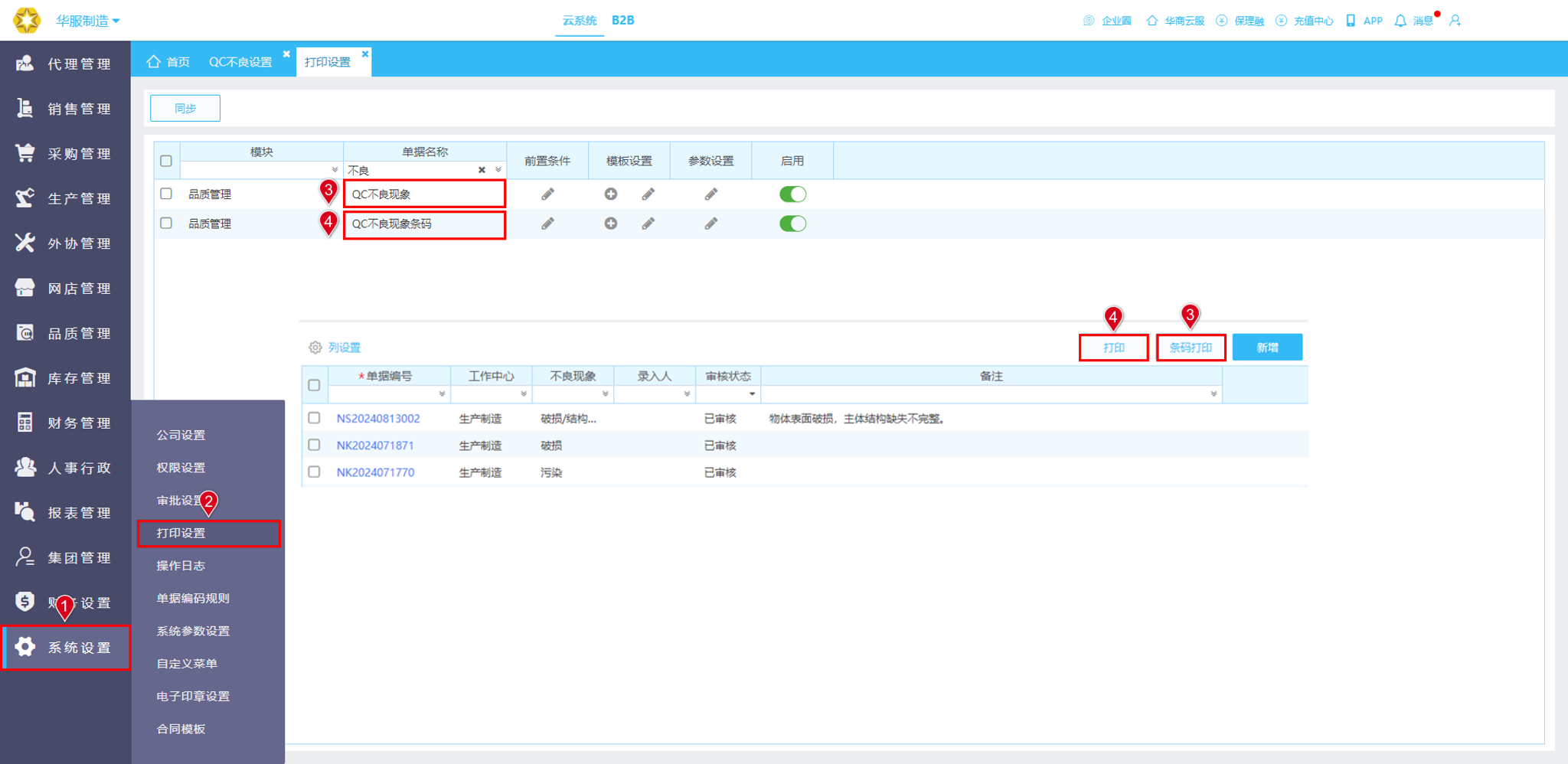The height and width of the screenshot is (764, 1568).
Task: Select 操作日志 in the submenu
Action: tap(181, 566)
